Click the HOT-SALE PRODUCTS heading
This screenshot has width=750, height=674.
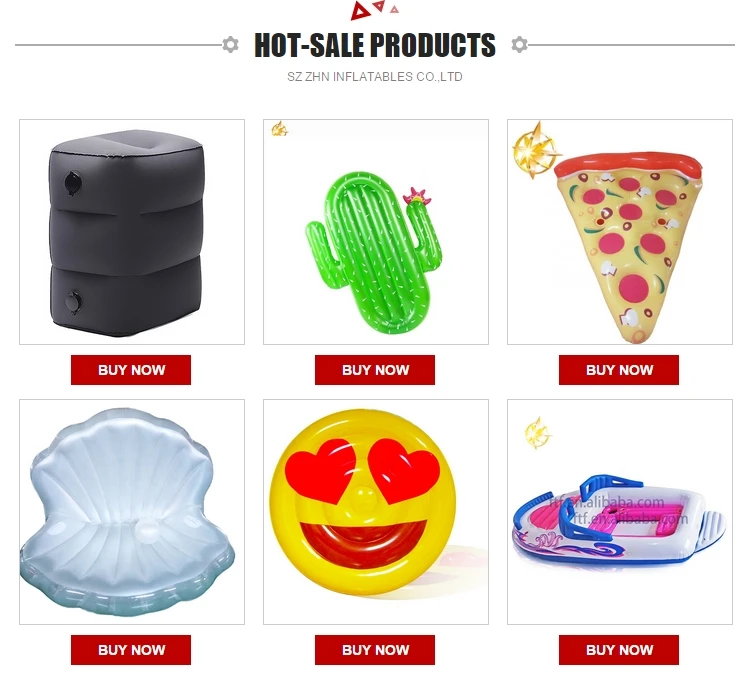pos(375,45)
